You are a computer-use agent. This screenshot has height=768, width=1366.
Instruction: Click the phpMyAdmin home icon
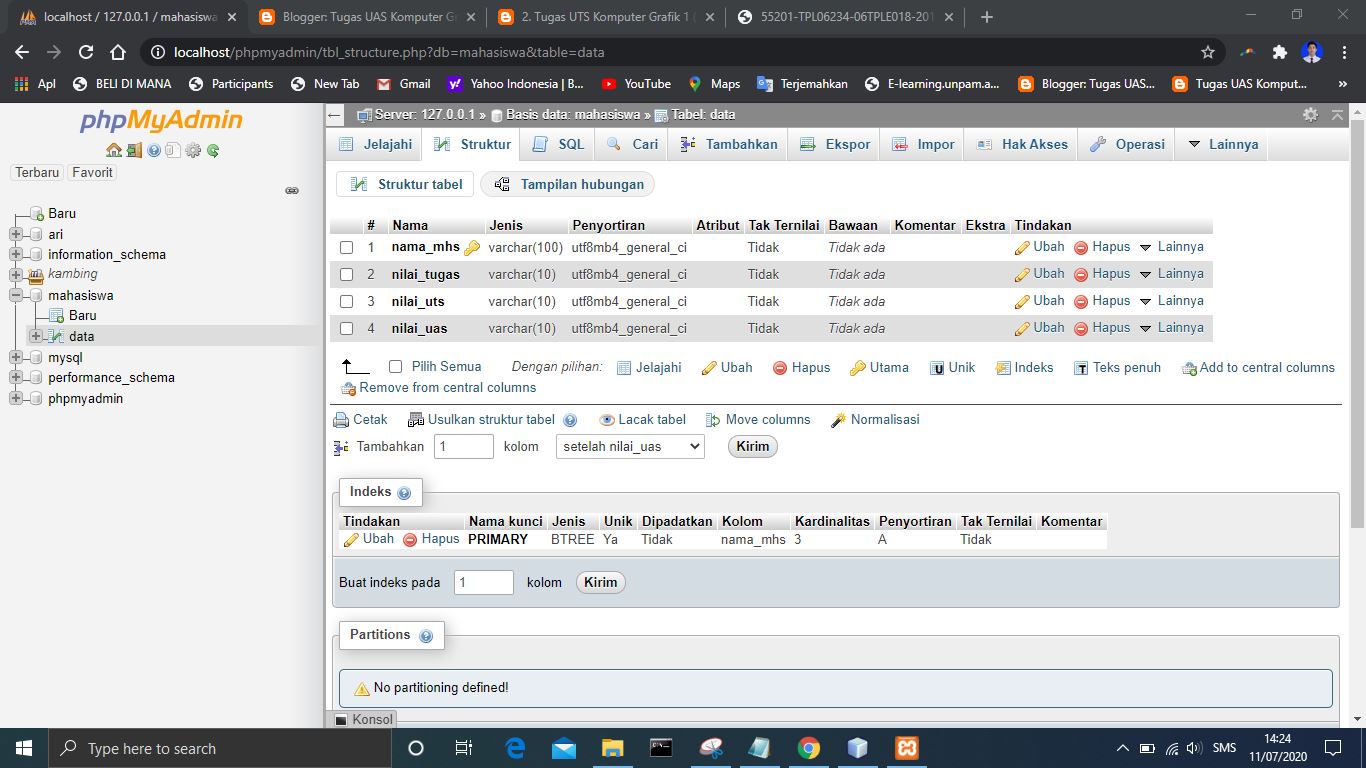click(114, 150)
